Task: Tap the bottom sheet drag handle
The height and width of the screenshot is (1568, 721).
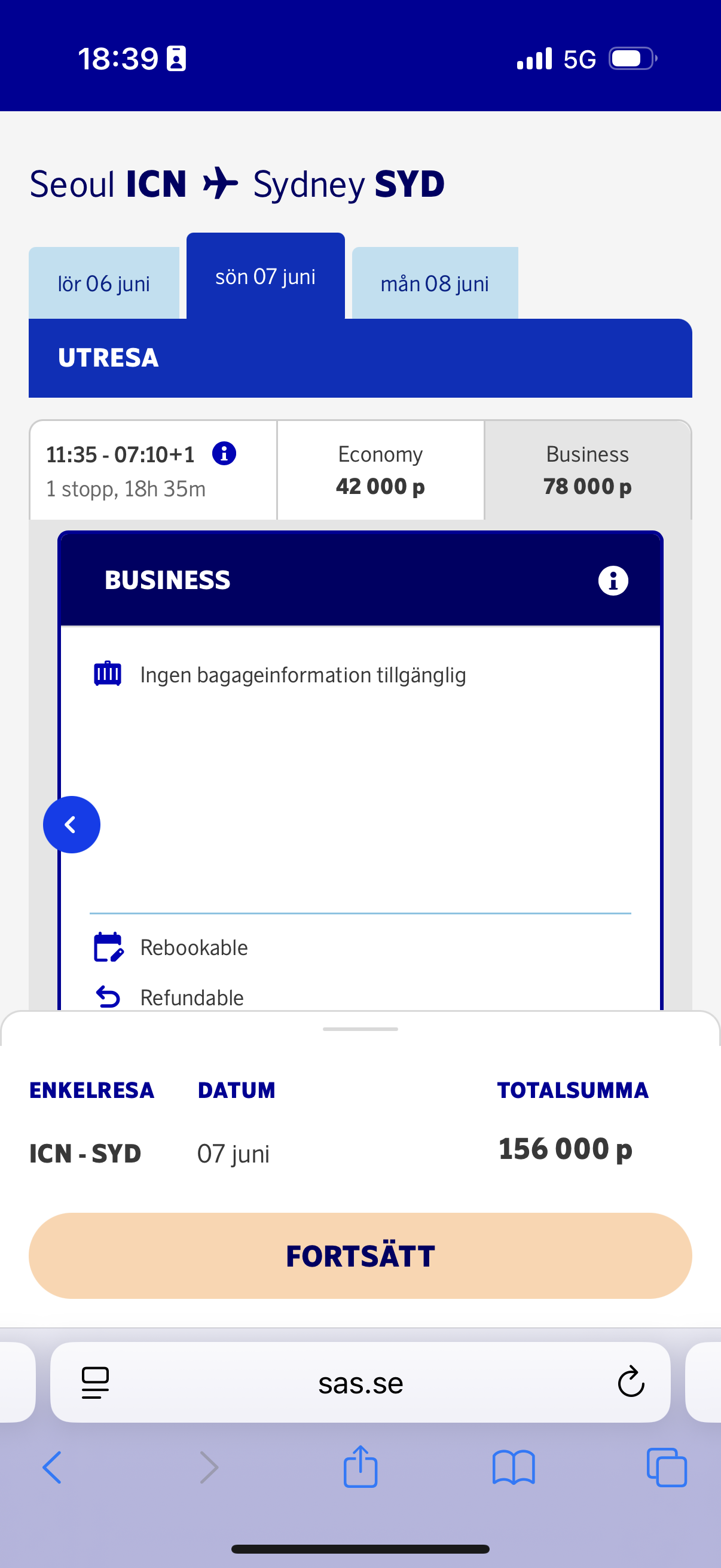Action: click(360, 1029)
